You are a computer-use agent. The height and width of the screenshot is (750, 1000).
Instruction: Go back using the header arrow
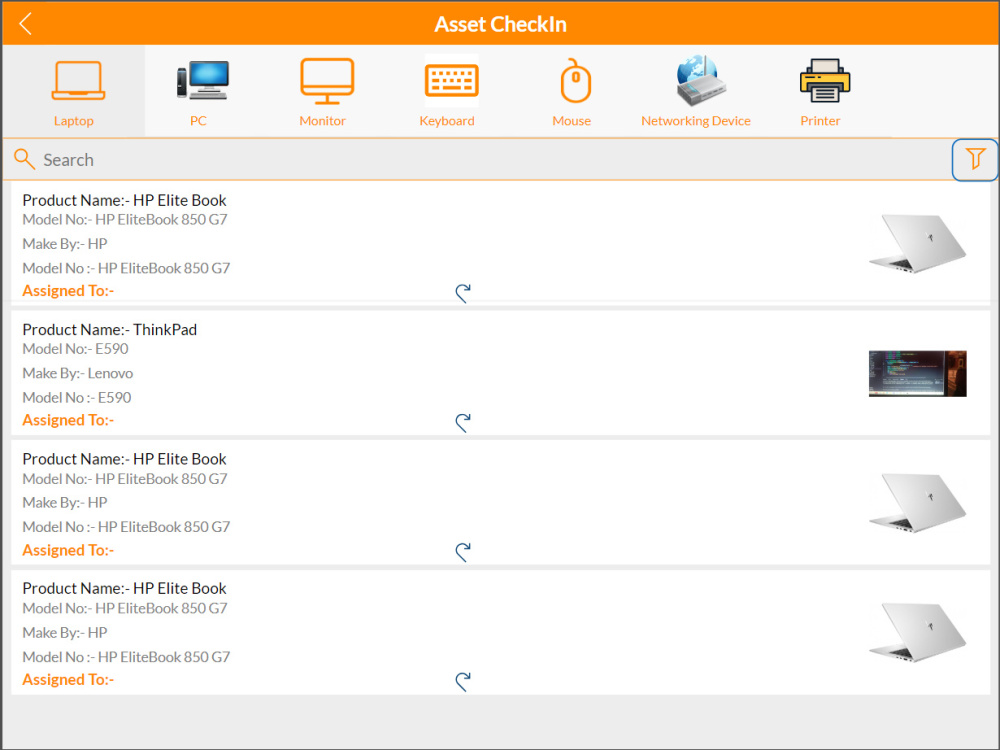coord(26,24)
